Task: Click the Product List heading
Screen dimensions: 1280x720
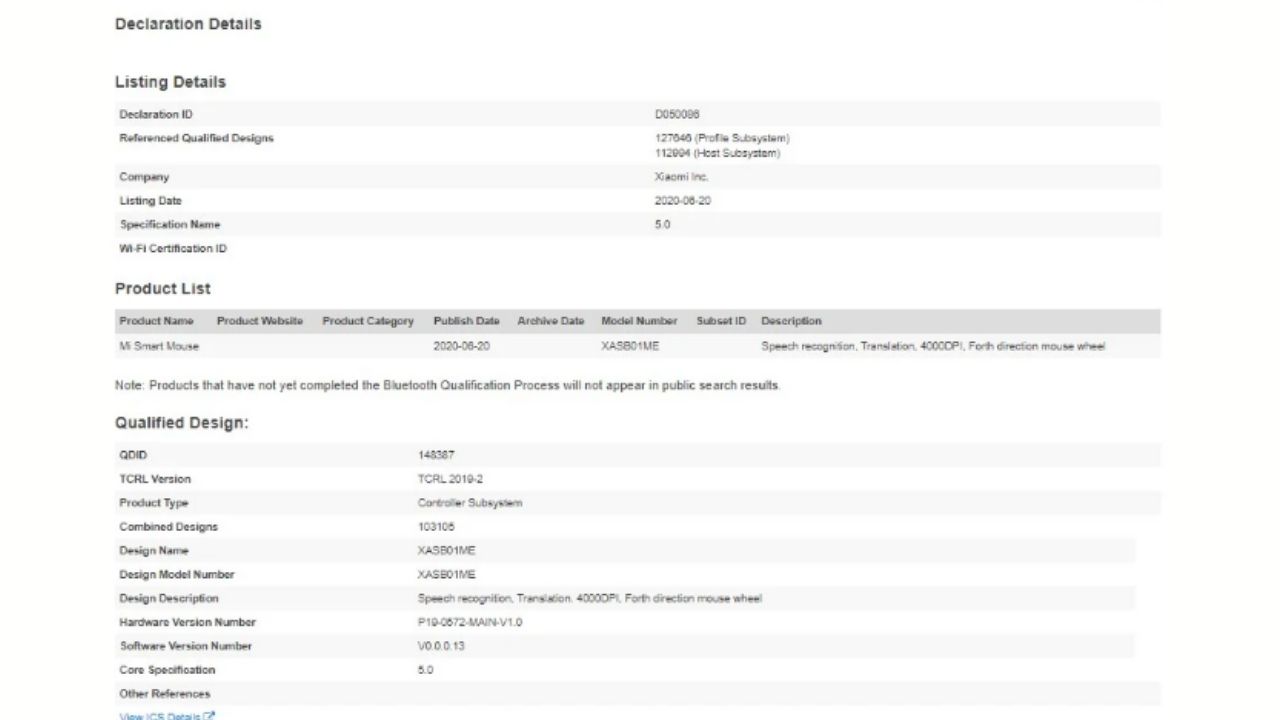Action: (x=163, y=289)
